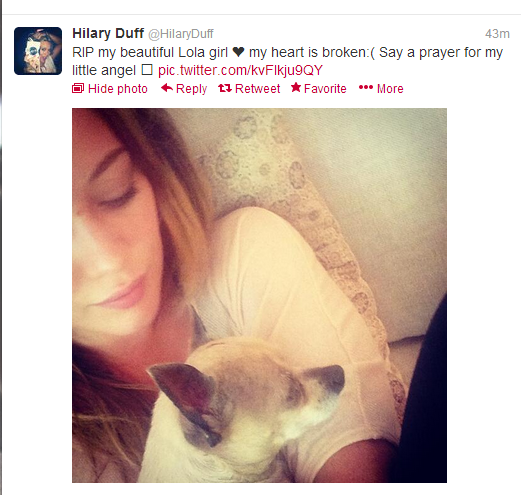Open the attached photo of woman and dog
The width and height of the screenshot is (521, 495).
point(259,295)
